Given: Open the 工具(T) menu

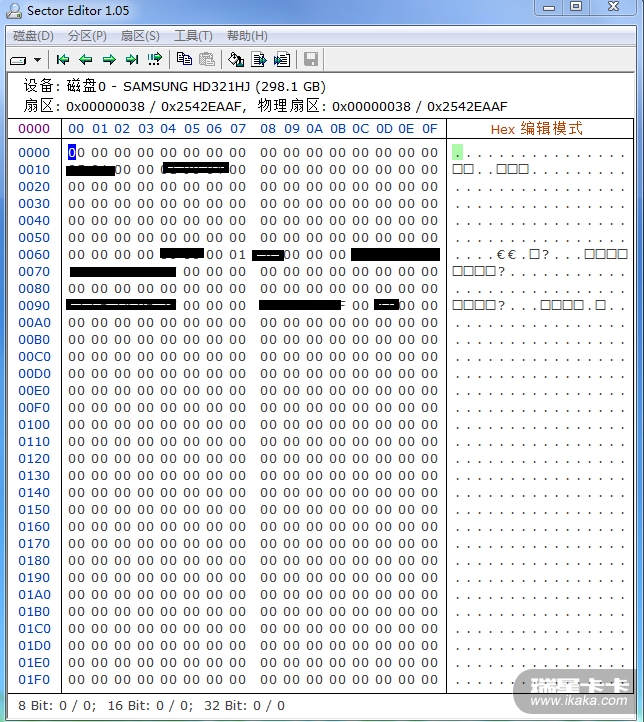Looking at the screenshot, I should [x=193, y=36].
